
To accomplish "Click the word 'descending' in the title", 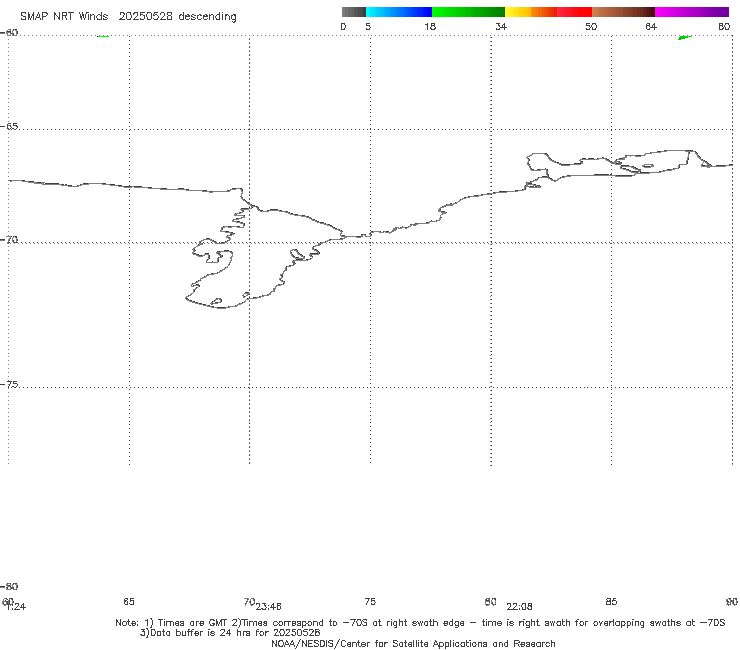I will pyautogui.click(x=207, y=17).
